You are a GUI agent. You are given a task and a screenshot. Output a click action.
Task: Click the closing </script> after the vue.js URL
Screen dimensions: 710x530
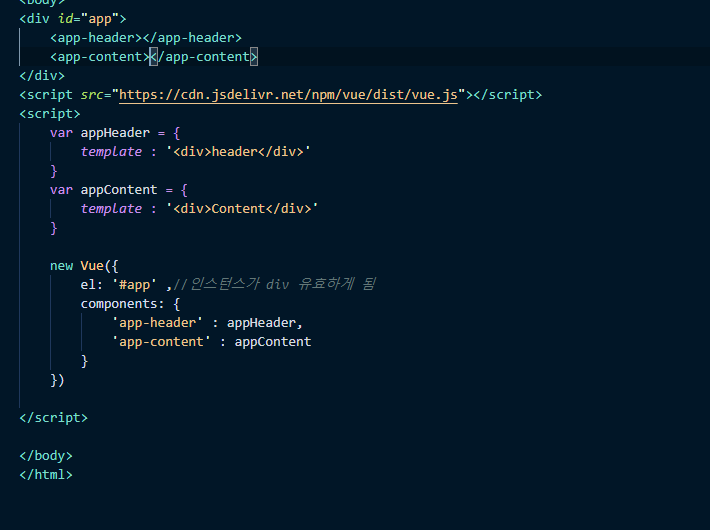[508, 95]
